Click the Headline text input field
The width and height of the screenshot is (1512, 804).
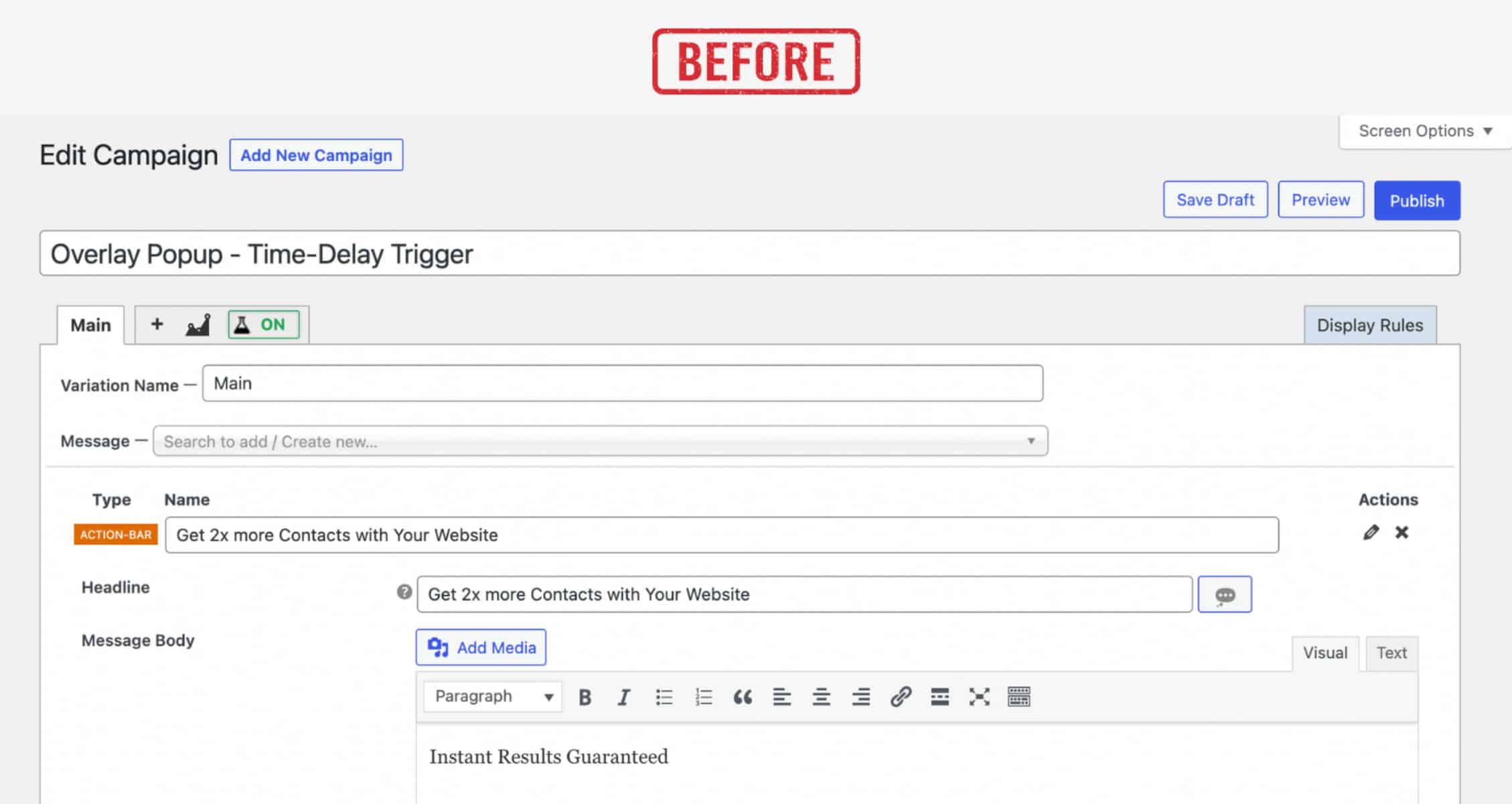(804, 593)
